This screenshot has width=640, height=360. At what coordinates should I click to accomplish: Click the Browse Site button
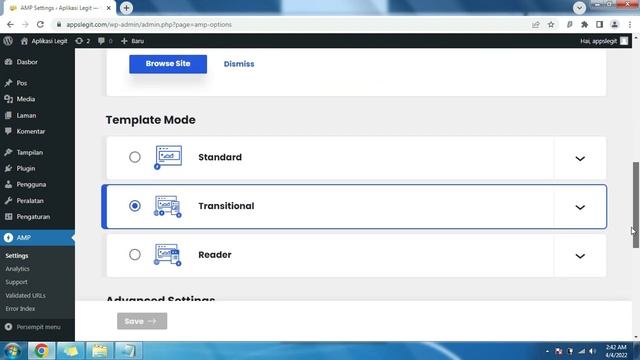pos(168,64)
